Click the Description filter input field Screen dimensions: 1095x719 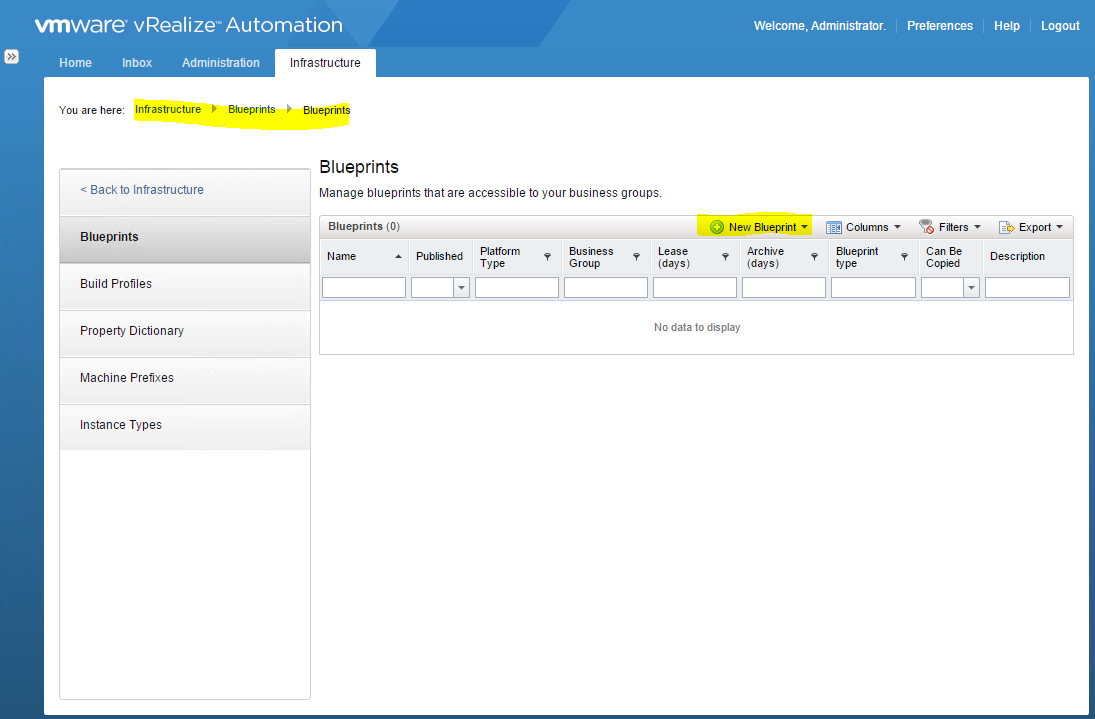click(x=1027, y=288)
